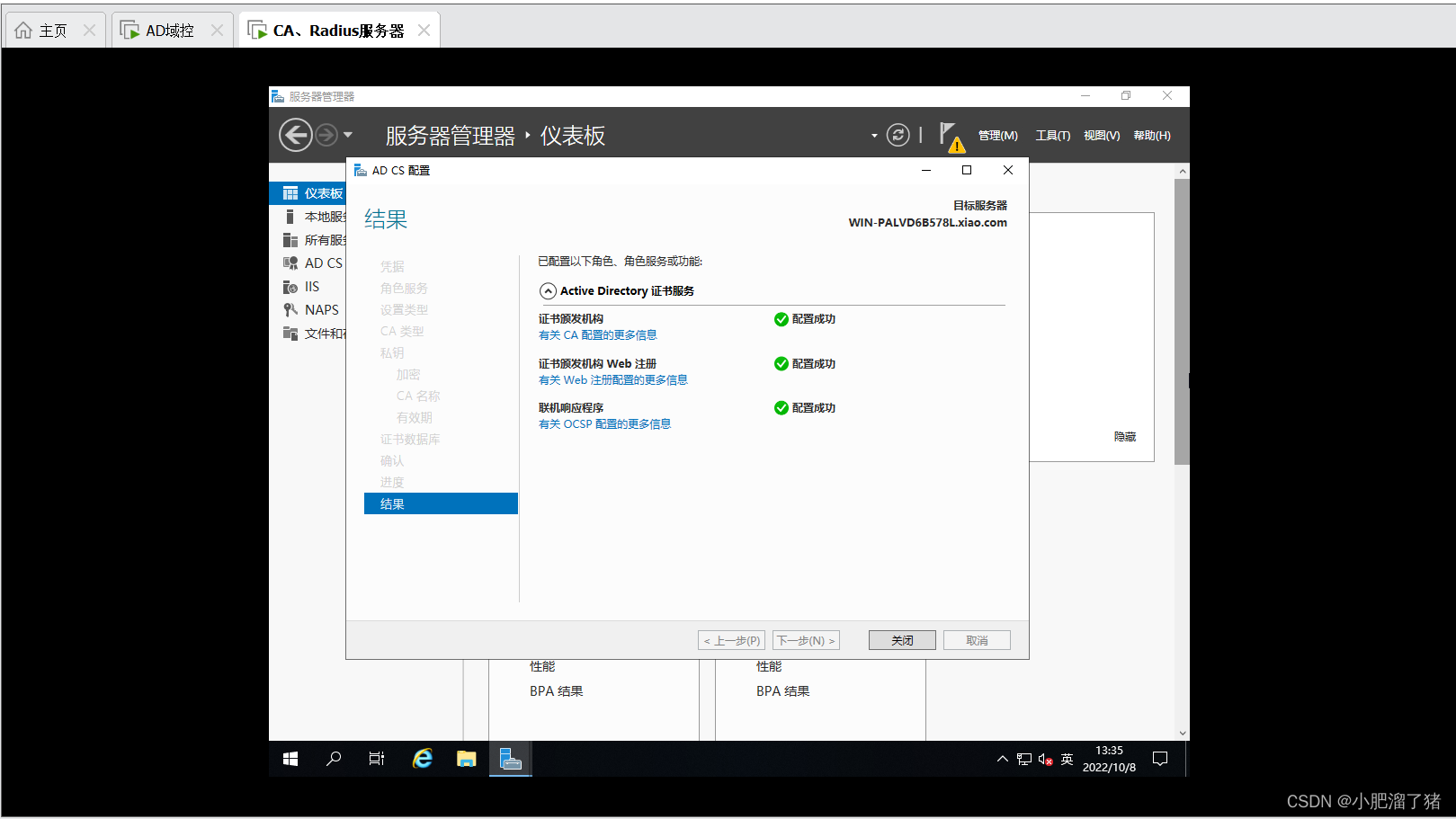Screen dimensions: 1456x819
Task: Click the 取消 button in AD CS wizard
Action: [977, 640]
